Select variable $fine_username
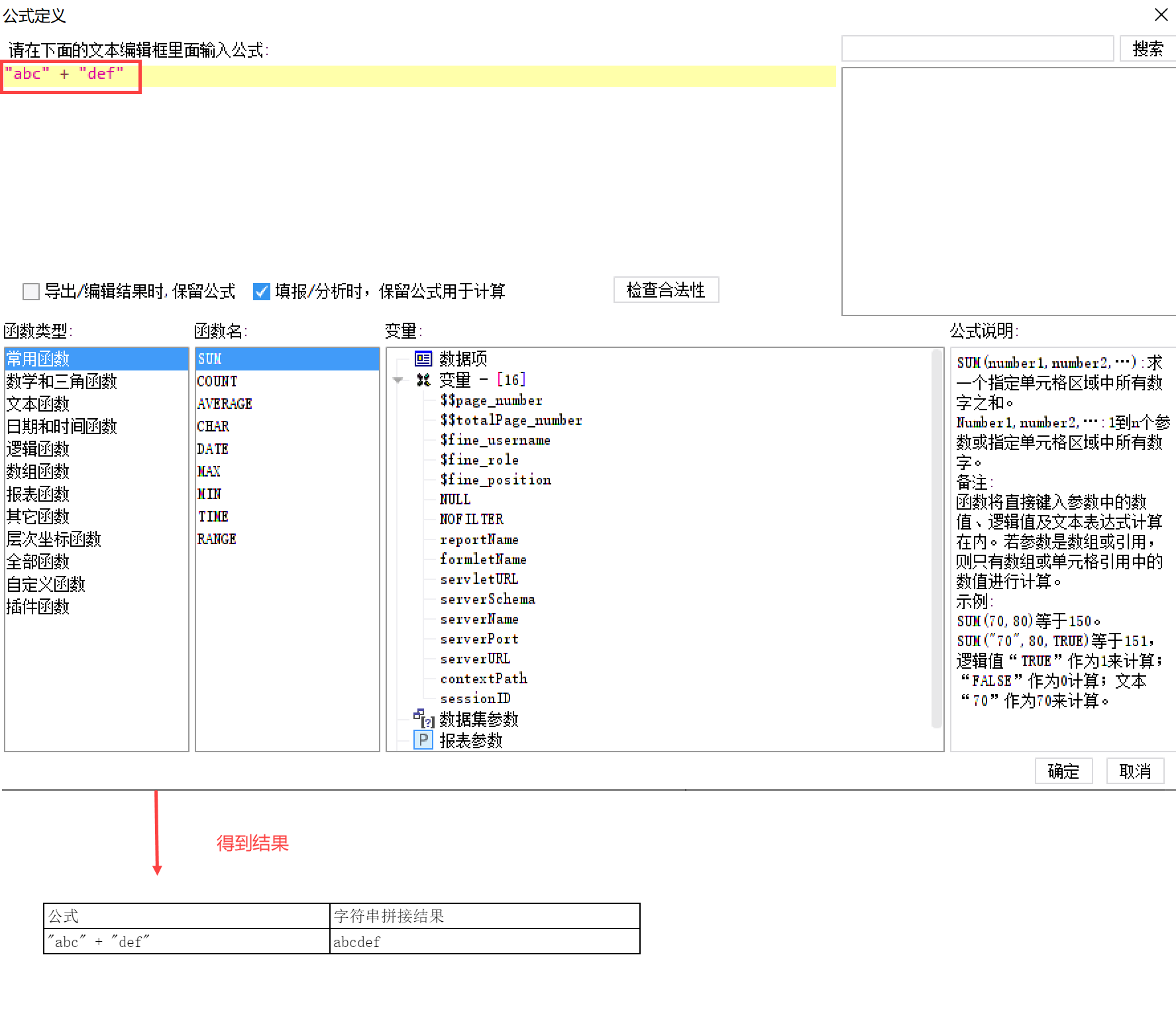Screen dimensions: 1176x1014 coord(495,440)
